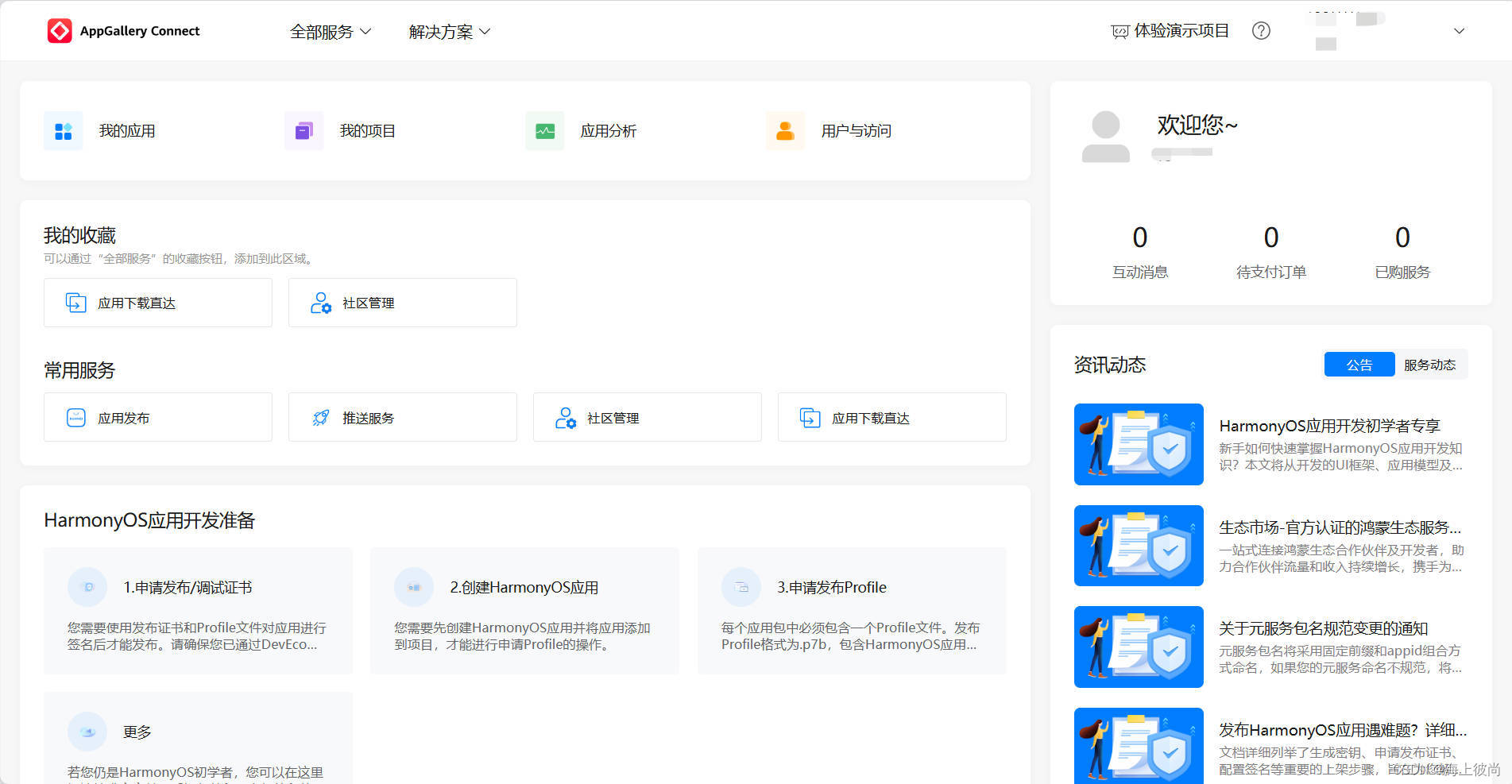Screen dimensions: 1512x784
Task: View 互动消息 count
Action: tap(1140, 238)
